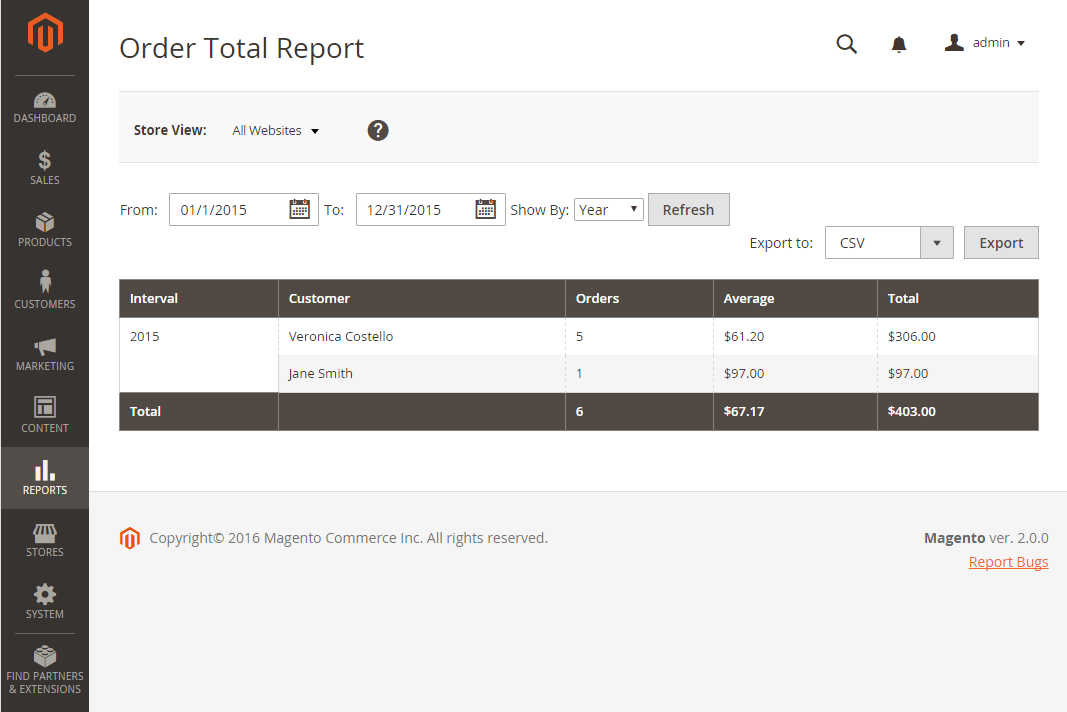Click the search magnifier icon
This screenshot has height=712, width=1067.
(x=846, y=44)
